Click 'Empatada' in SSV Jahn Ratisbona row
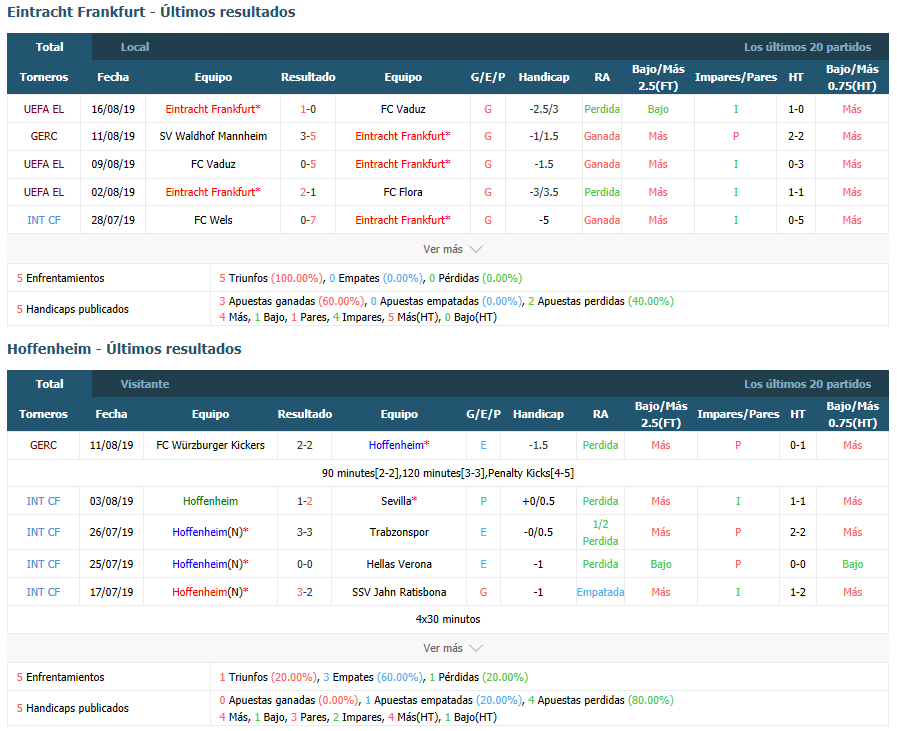 (x=600, y=592)
